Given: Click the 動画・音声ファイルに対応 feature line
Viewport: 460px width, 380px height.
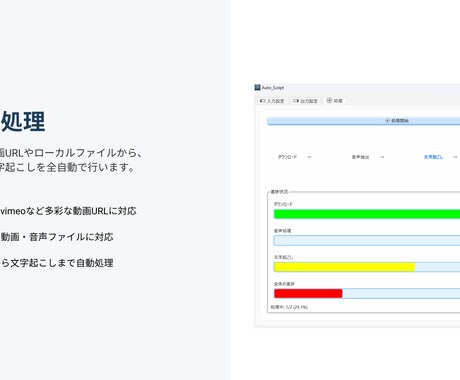Looking at the screenshot, I should tap(57, 237).
